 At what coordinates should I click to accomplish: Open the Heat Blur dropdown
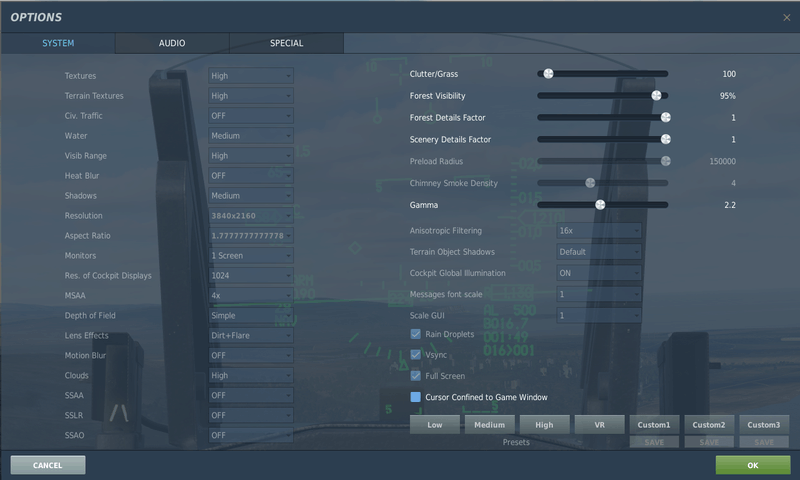(251, 175)
